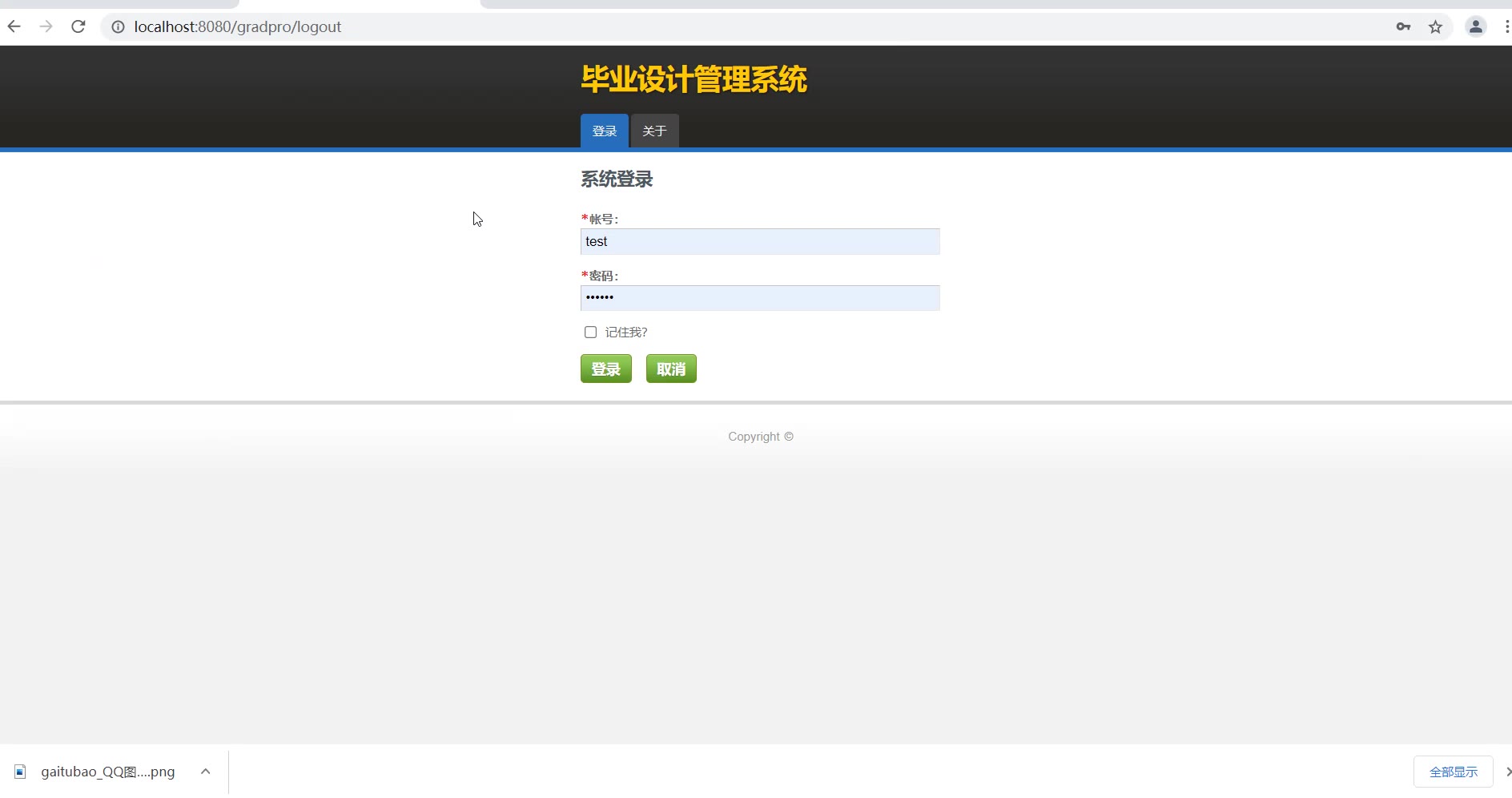1512x798 pixels.
Task: Click 全部显示 to show all downloads
Action: pyautogui.click(x=1454, y=772)
